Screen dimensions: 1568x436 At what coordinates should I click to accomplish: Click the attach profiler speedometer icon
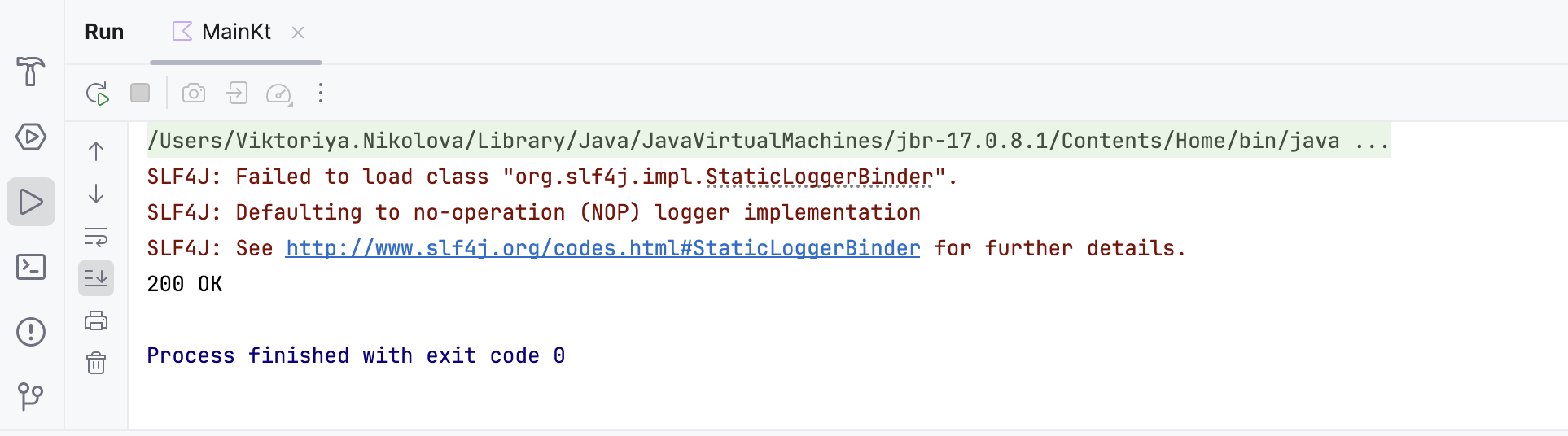[279, 94]
